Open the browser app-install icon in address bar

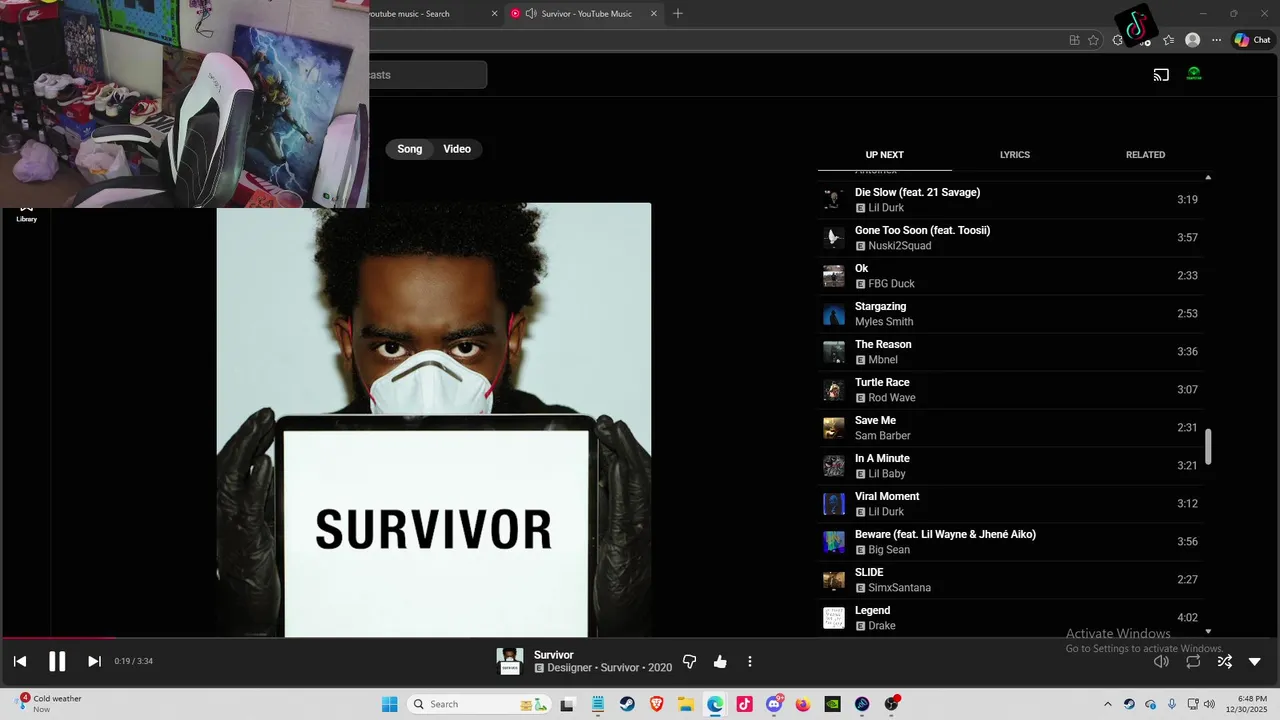[1074, 40]
